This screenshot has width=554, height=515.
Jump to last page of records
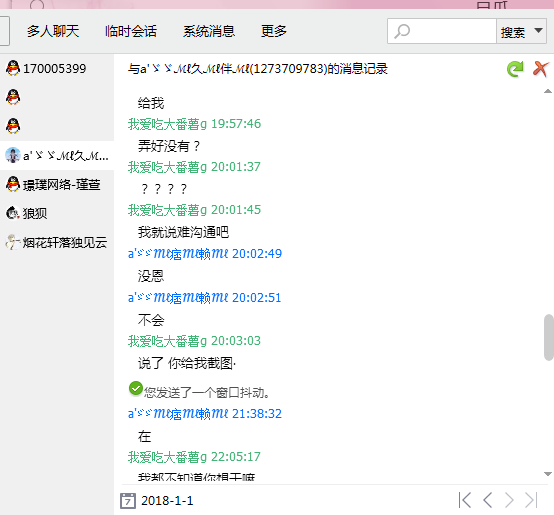pos(531,500)
